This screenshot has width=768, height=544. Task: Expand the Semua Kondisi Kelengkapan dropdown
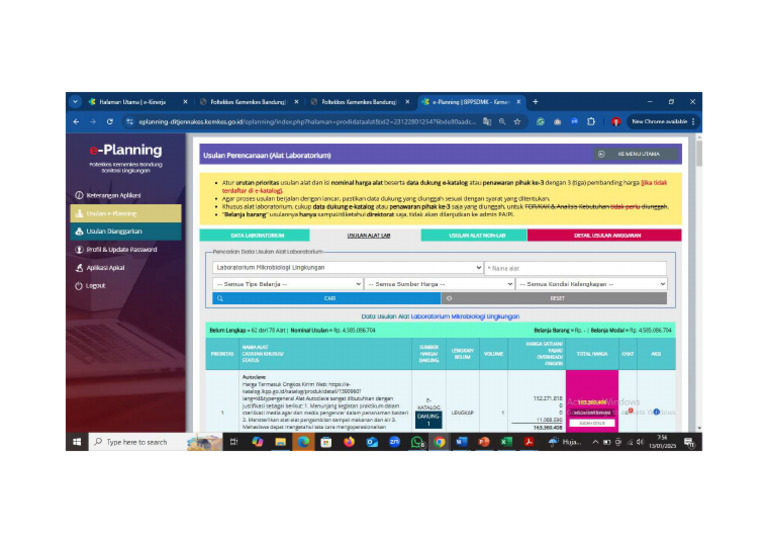pos(591,284)
